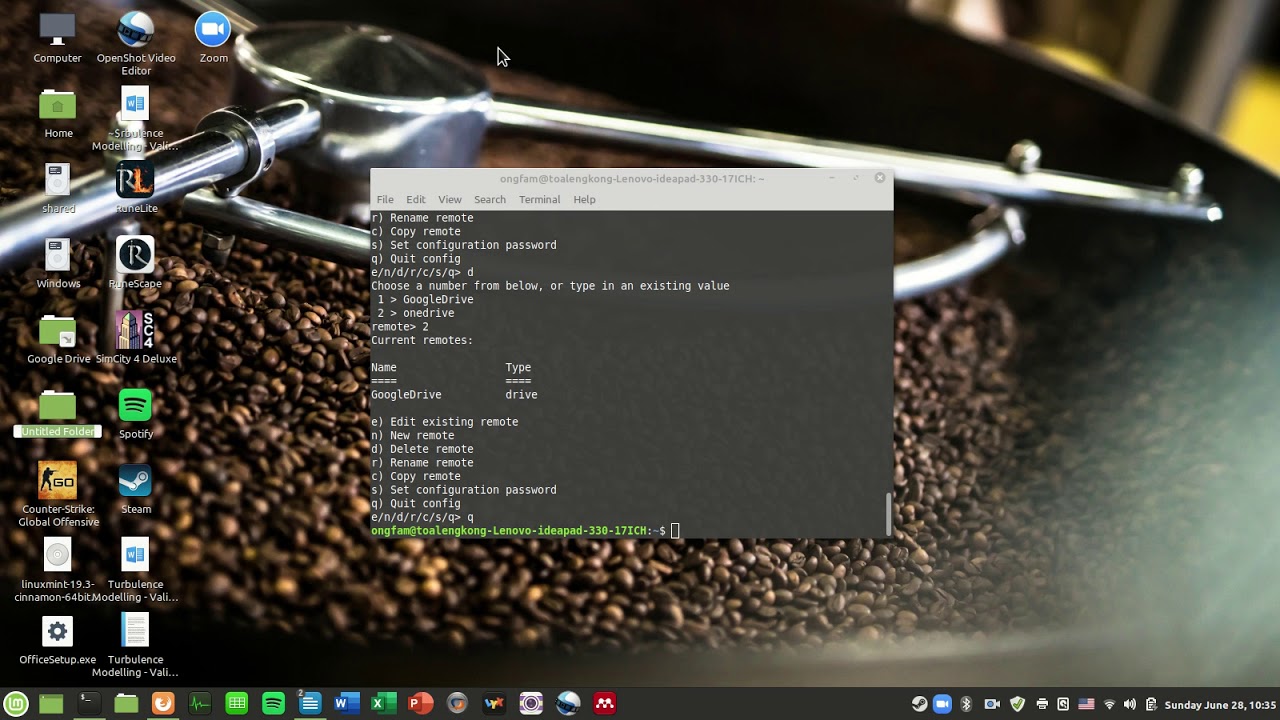
Task: Select the ~$rbulence Modelling temp Word file
Action: [x=135, y=119]
